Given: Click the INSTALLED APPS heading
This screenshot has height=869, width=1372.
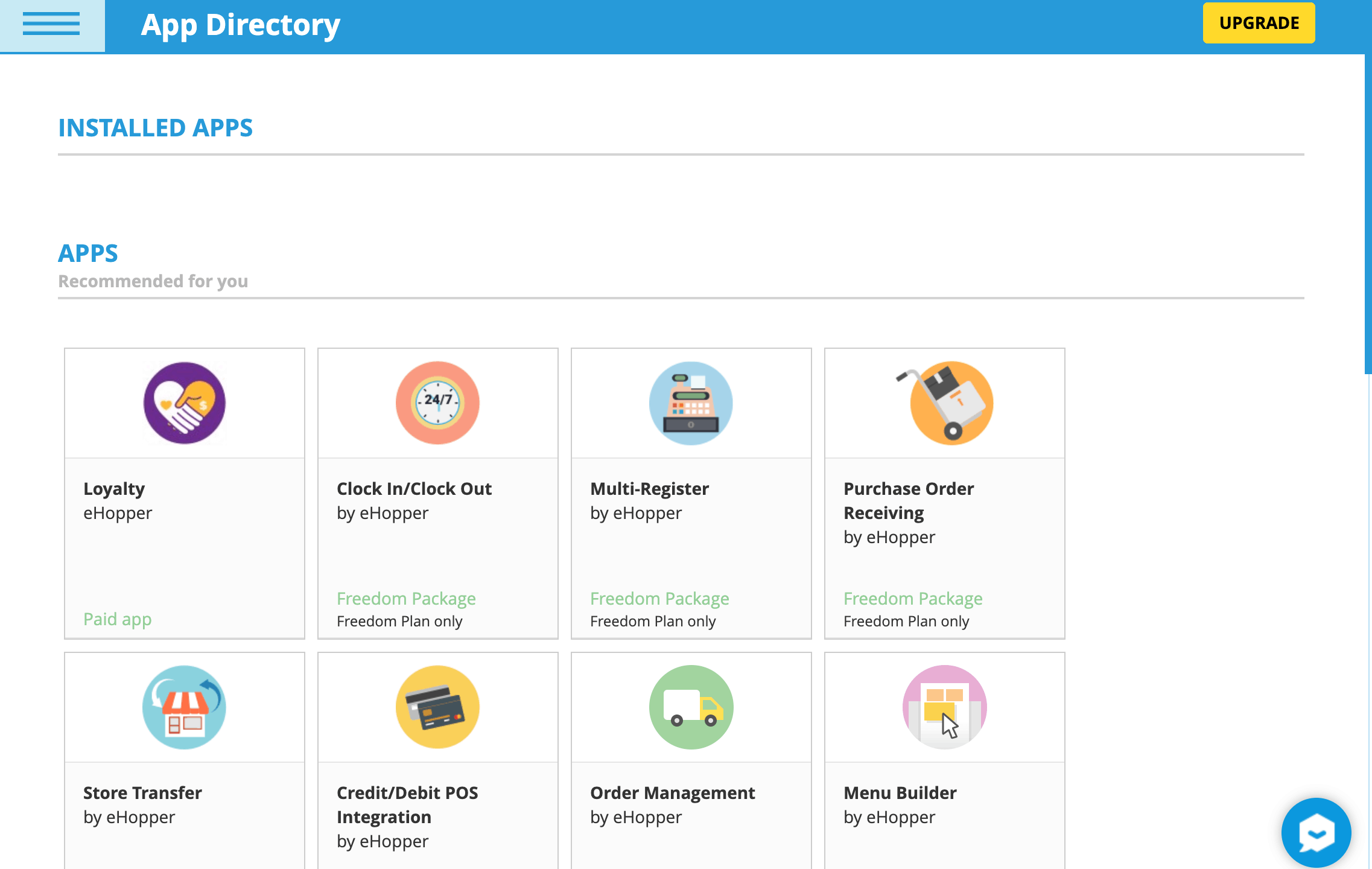Looking at the screenshot, I should [155, 128].
